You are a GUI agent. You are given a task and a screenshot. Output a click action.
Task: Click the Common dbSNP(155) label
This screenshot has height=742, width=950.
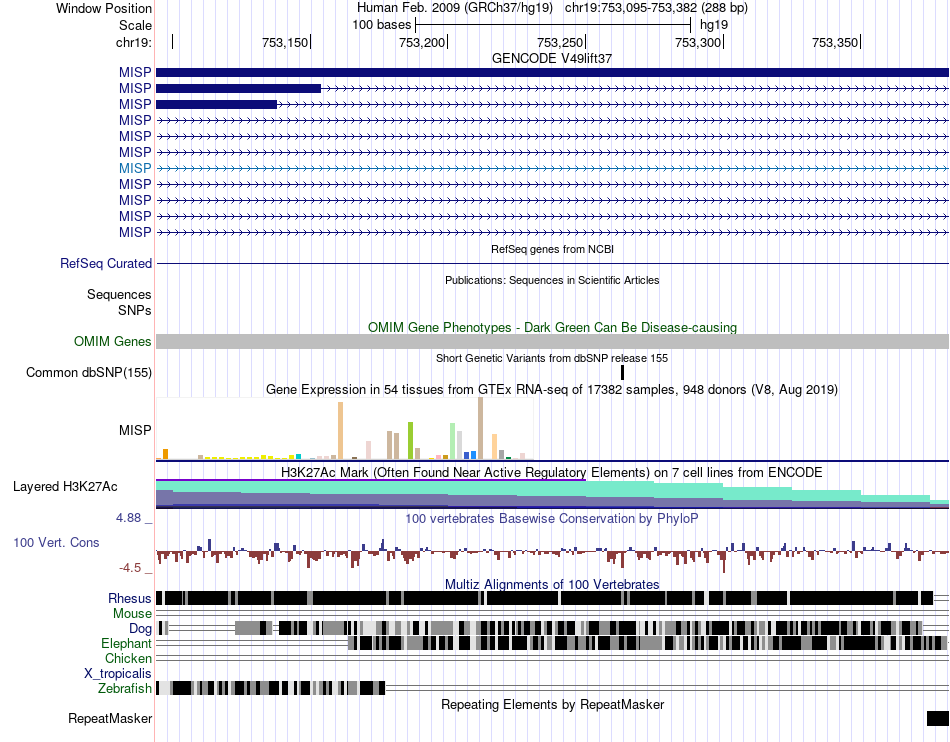pyautogui.click(x=89, y=373)
